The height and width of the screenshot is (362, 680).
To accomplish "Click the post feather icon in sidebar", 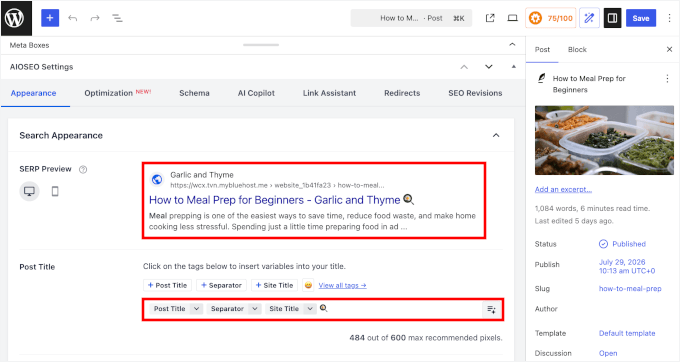I will (541, 78).
